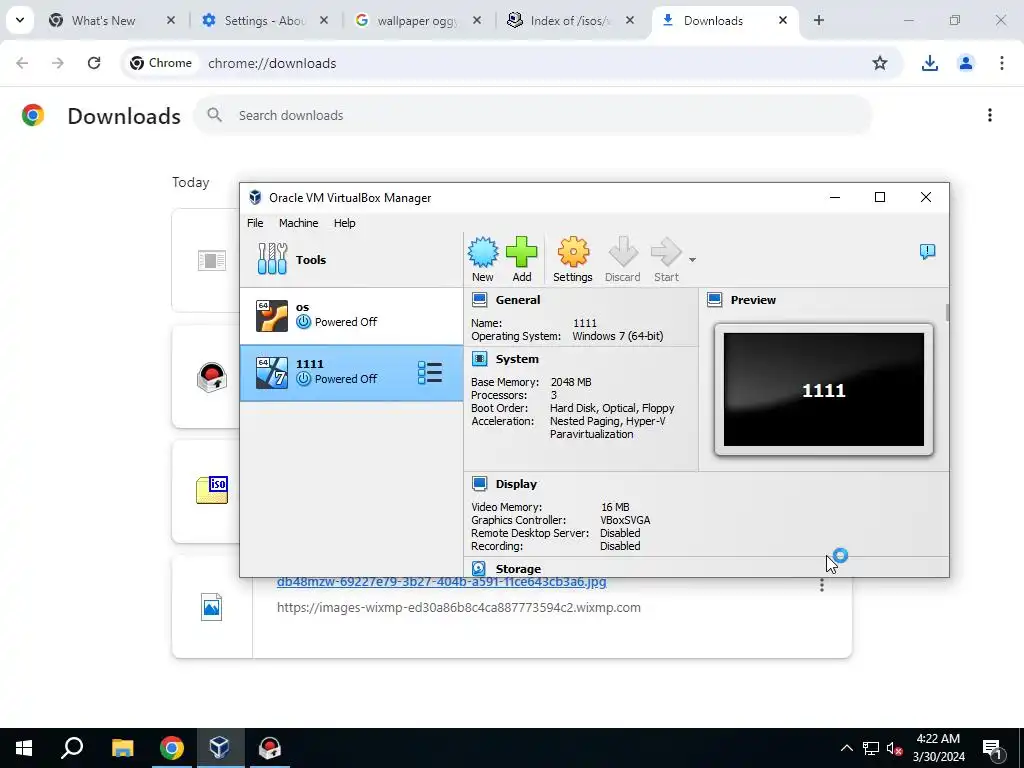1024x768 pixels.
Task: Open the Start button dropdown arrow
Action: pos(692,260)
